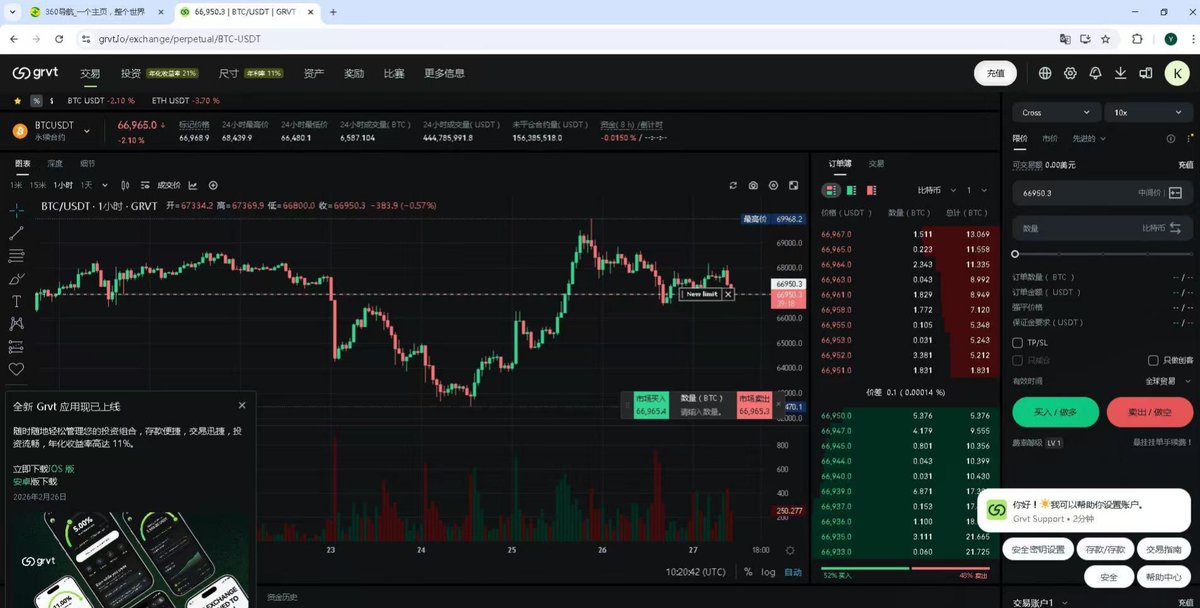The height and width of the screenshot is (608, 1200).
Task: Enable the TP/SL checkbox
Action: [1018, 342]
